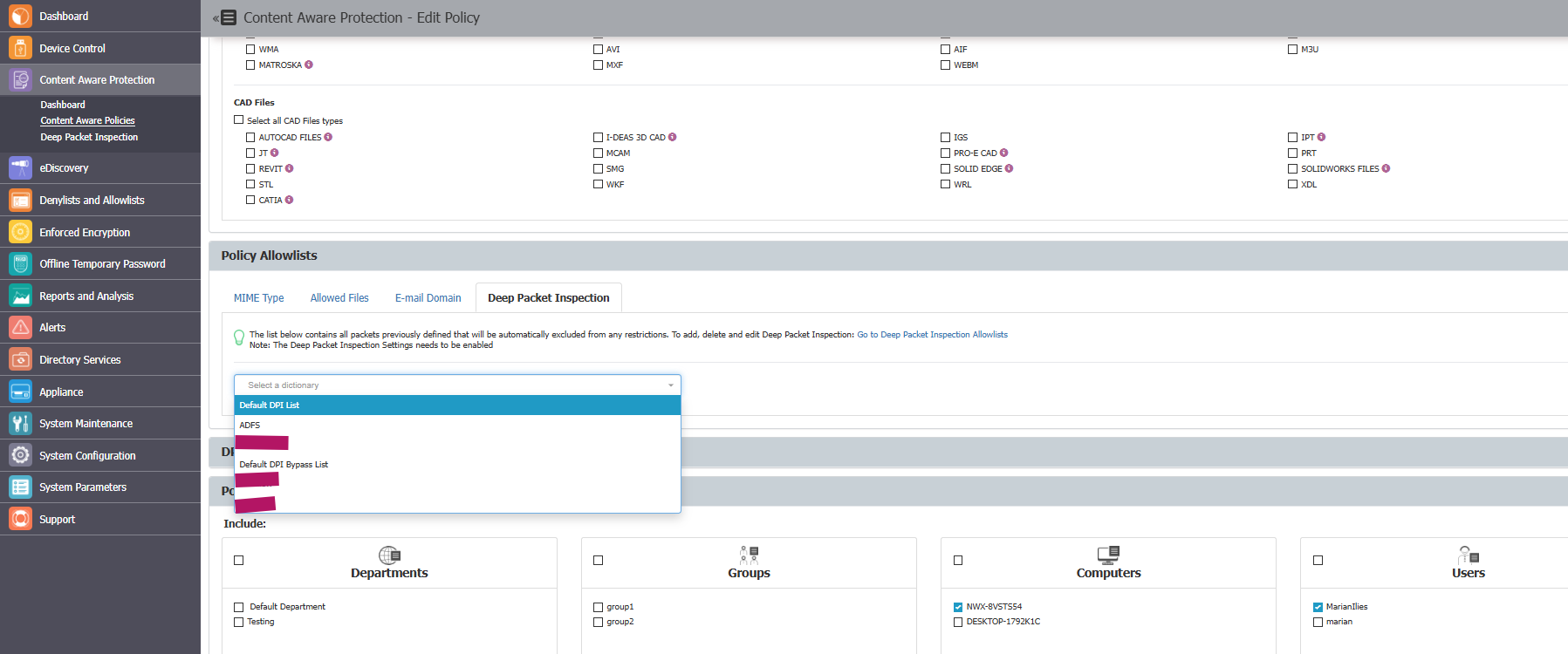Open the Alerts section label

[x=52, y=327]
